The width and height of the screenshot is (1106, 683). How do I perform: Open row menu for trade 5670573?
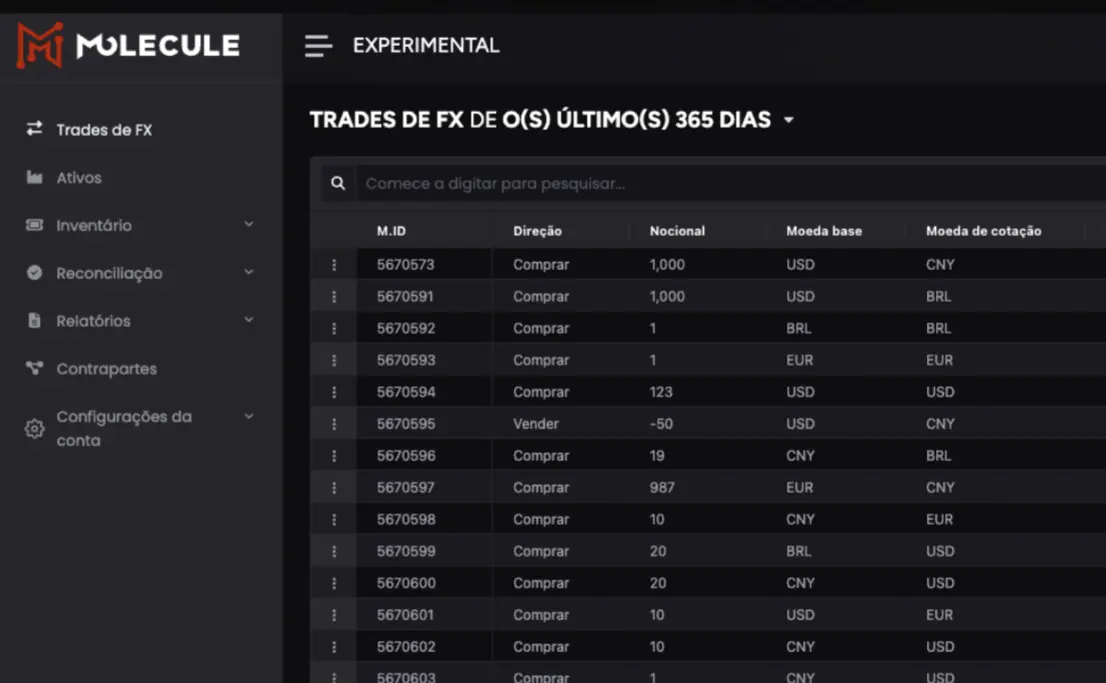334,265
